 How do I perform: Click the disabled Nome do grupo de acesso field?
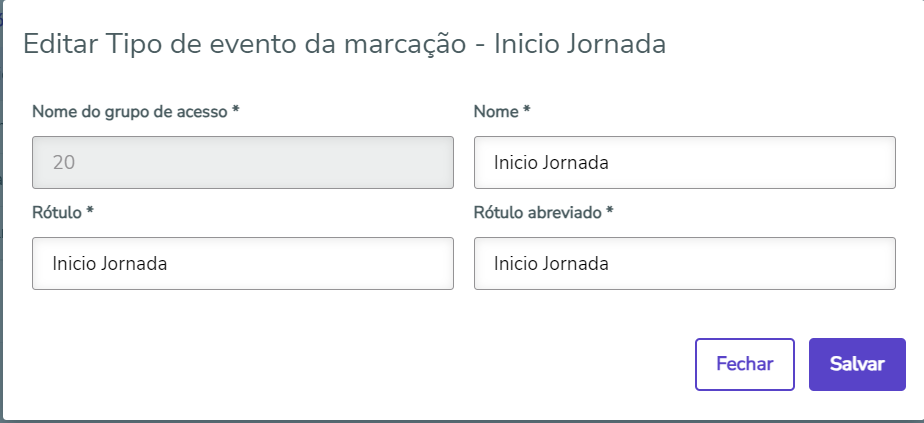pos(242,162)
